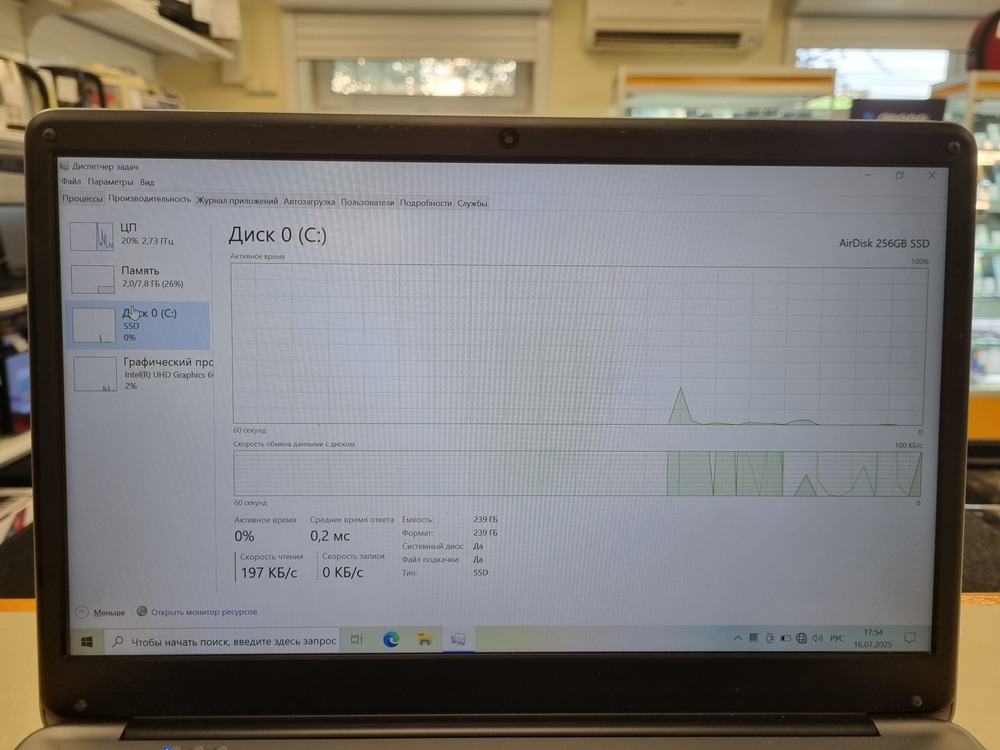Viewport: 1000px width, 750px height.
Task: Open Microsoft Edge from the taskbar
Action: pos(391,639)
